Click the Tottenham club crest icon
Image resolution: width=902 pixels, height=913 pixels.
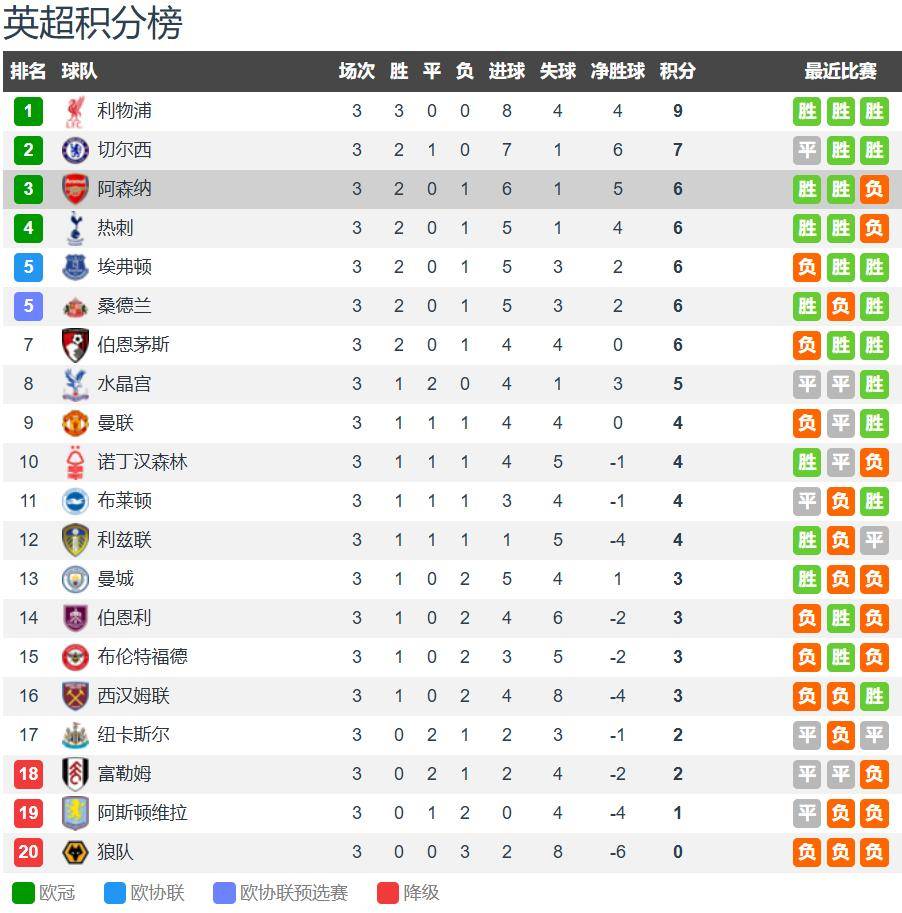(75, 228)
